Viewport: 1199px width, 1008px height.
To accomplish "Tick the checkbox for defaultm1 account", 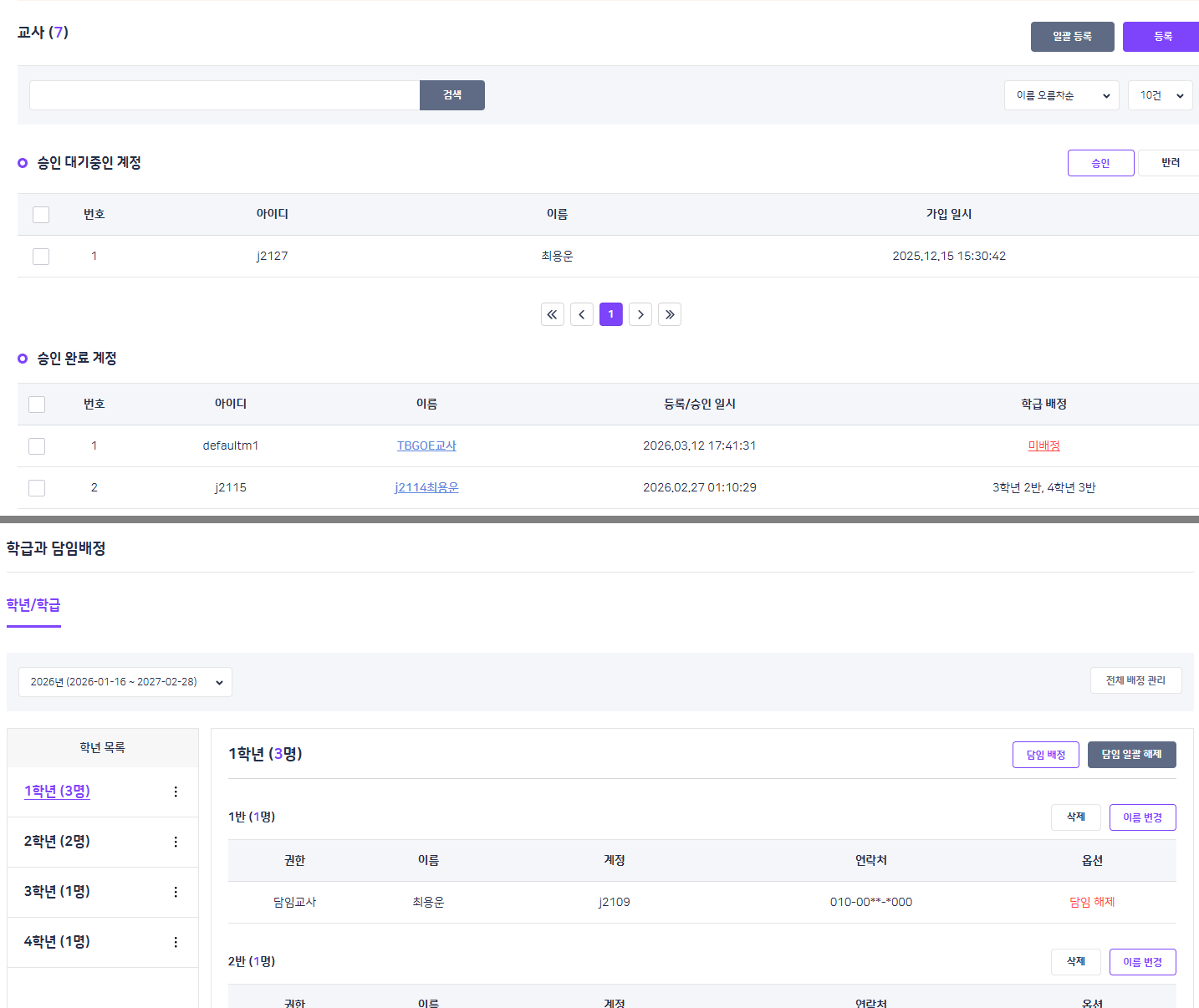I will click(37, 446).
